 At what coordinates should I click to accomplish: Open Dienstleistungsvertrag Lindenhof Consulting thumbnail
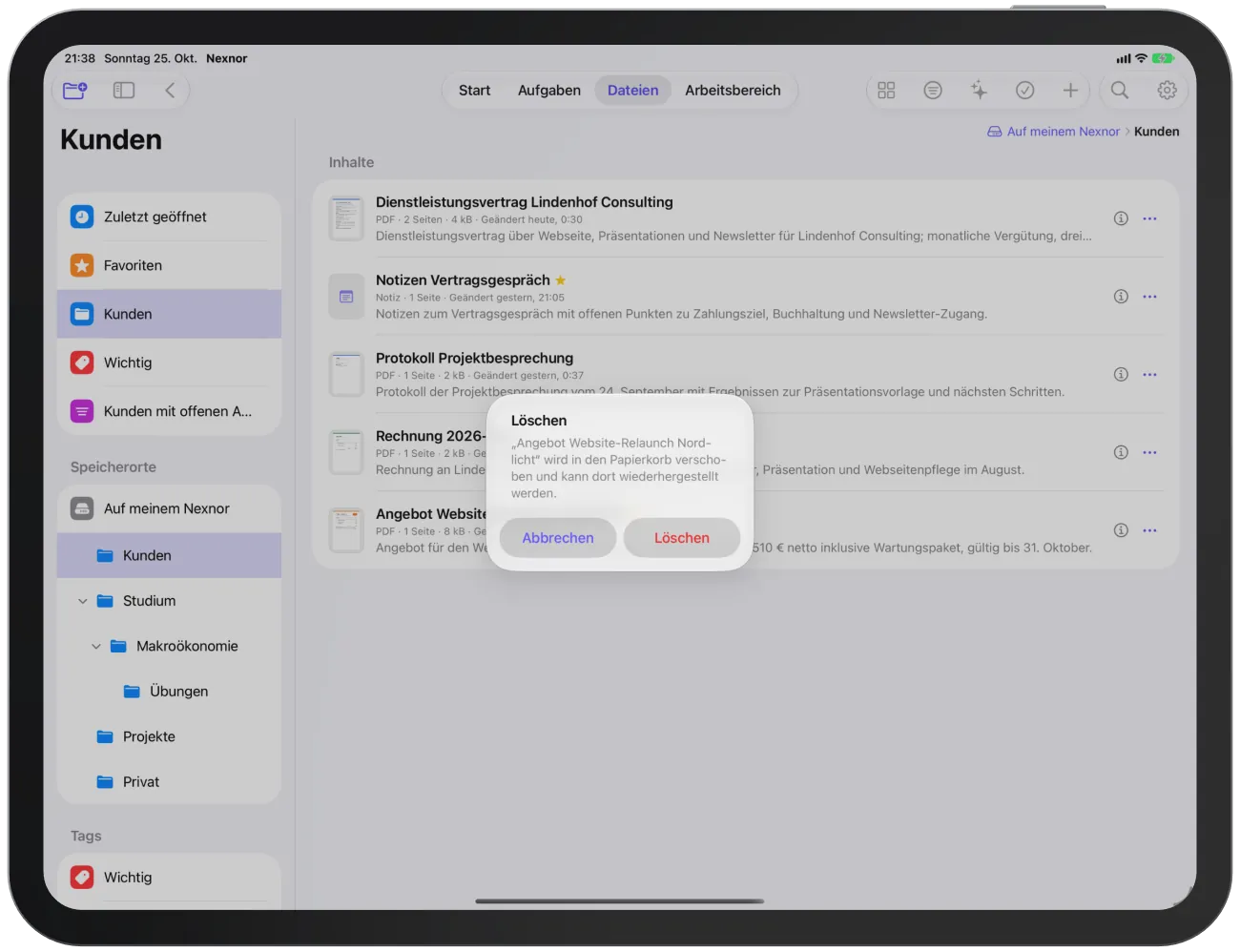click(346, 218)
